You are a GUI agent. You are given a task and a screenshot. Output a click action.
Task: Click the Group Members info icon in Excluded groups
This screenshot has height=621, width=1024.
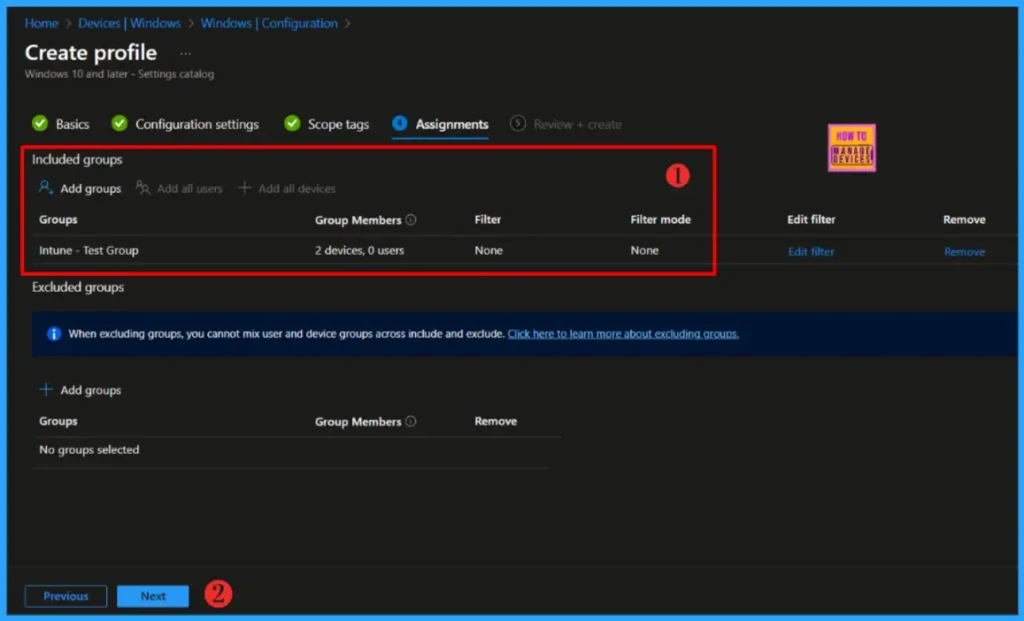pyautogui.click(x=411, y=422)
